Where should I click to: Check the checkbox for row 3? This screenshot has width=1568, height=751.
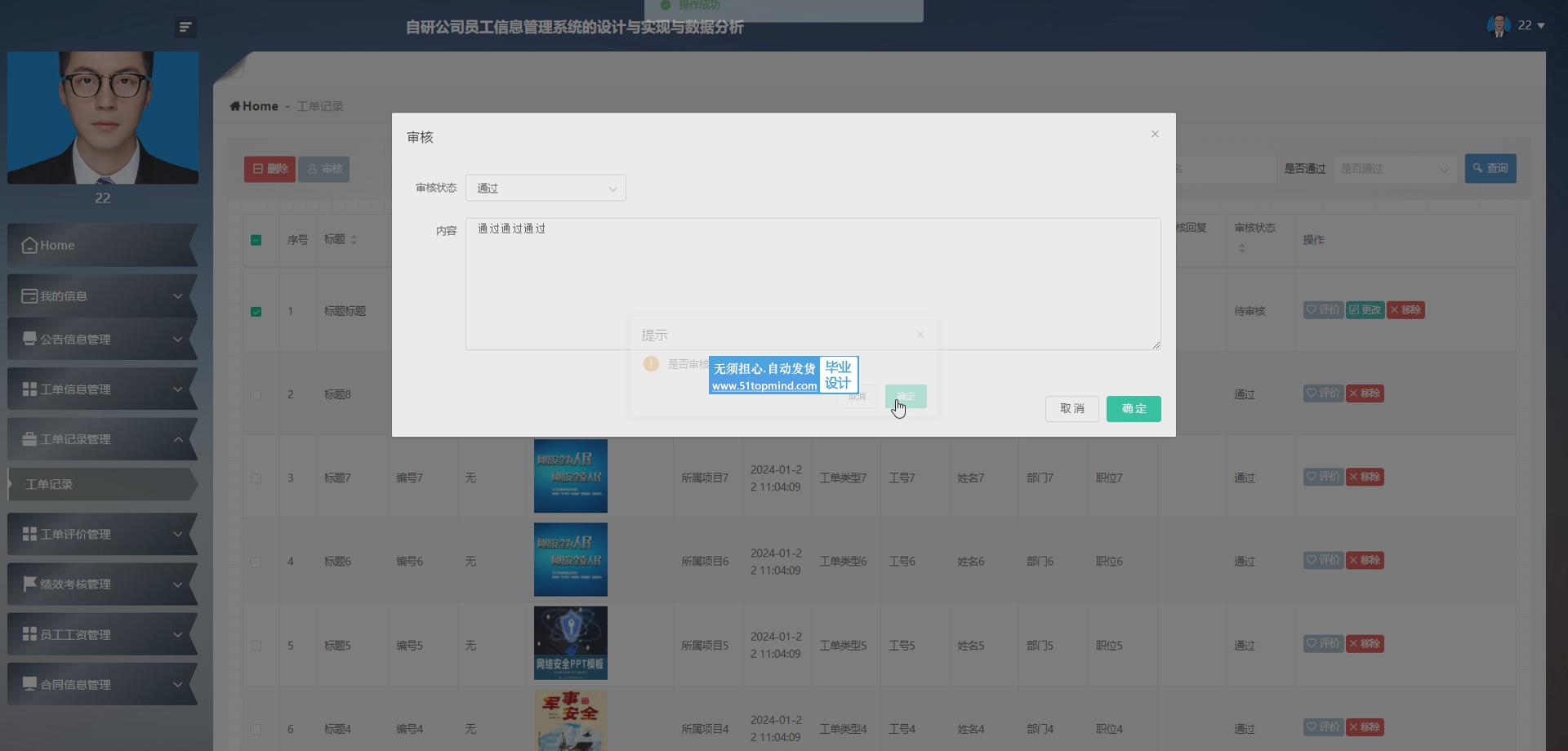pos(256,478)
